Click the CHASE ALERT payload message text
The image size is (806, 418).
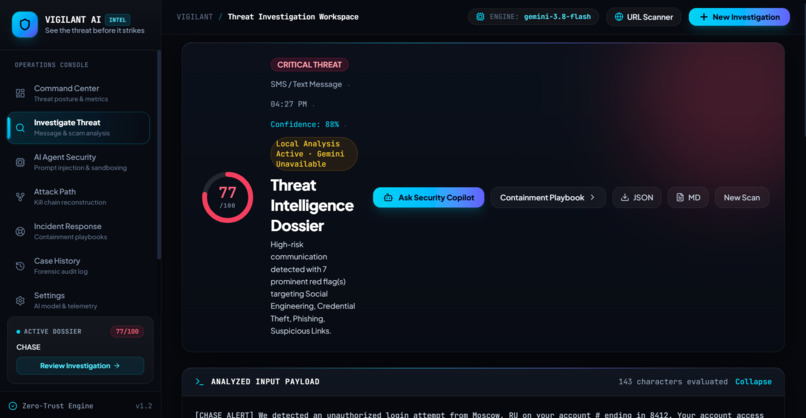click(480, 414)
